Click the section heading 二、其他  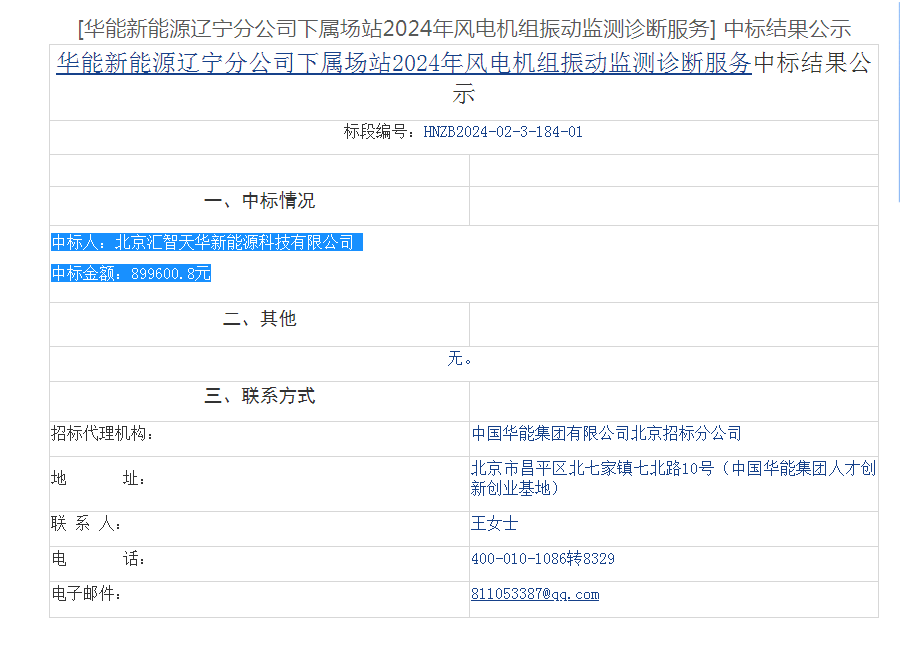[x=259, y=318]
